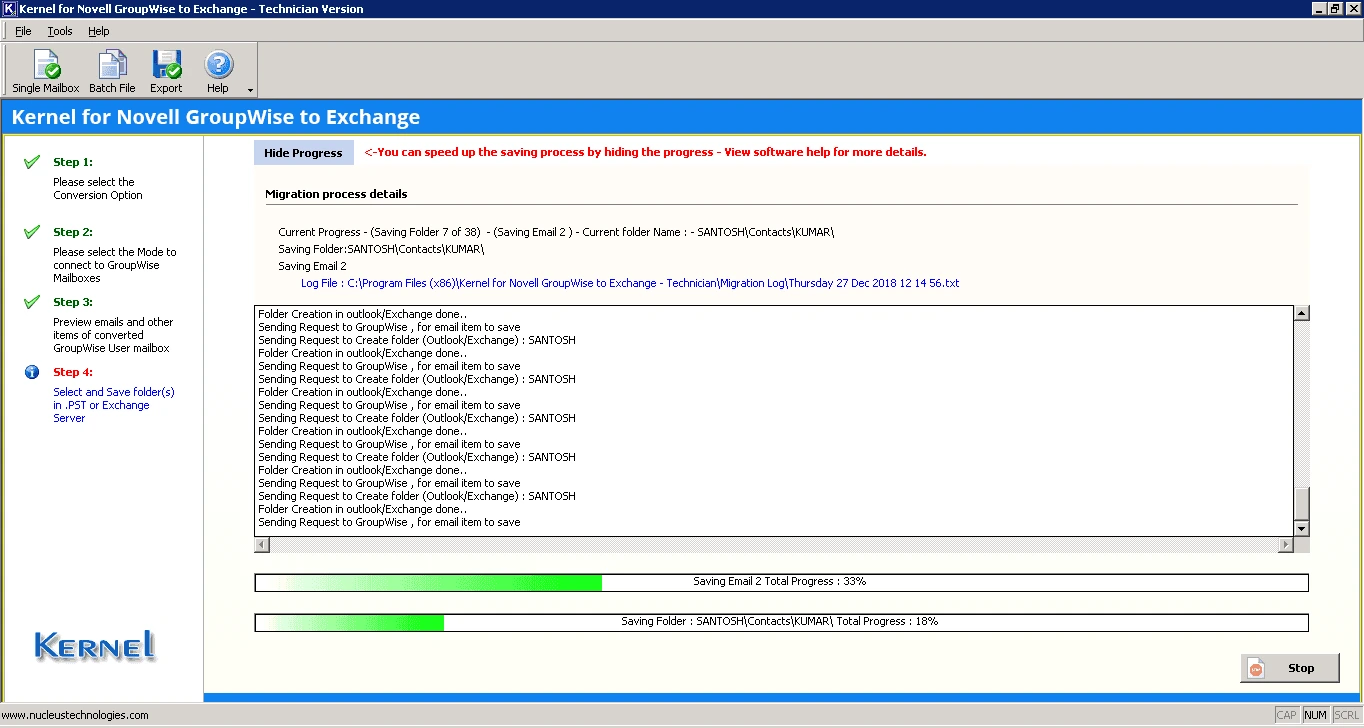The height and width of the screenshot is (728, 1364).
Task: Click the Export toolbar icon
Action: pos(166,71)
